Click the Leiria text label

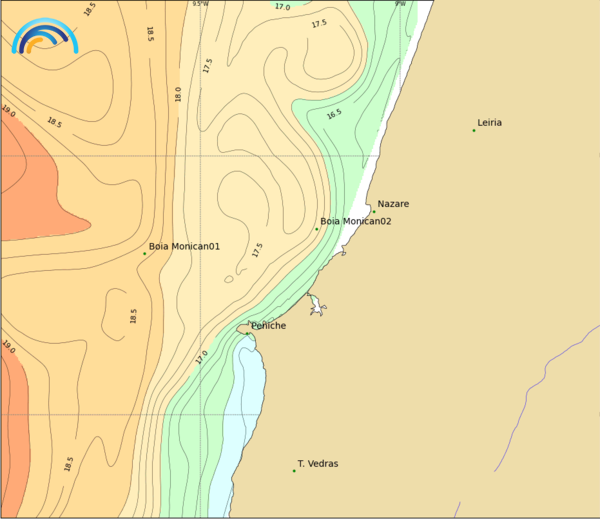coord(490,123)
